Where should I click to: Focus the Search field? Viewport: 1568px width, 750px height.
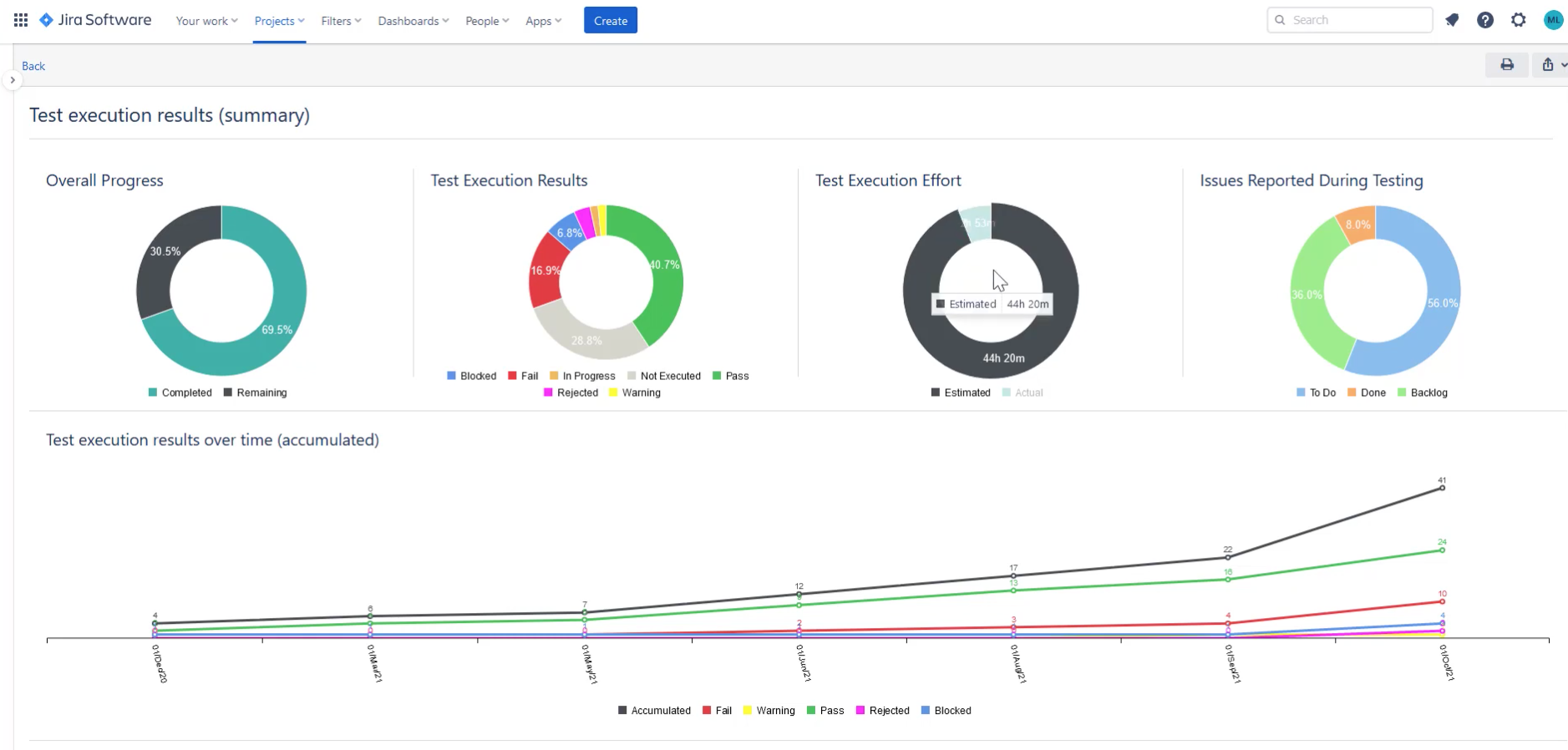(1349, 20)
